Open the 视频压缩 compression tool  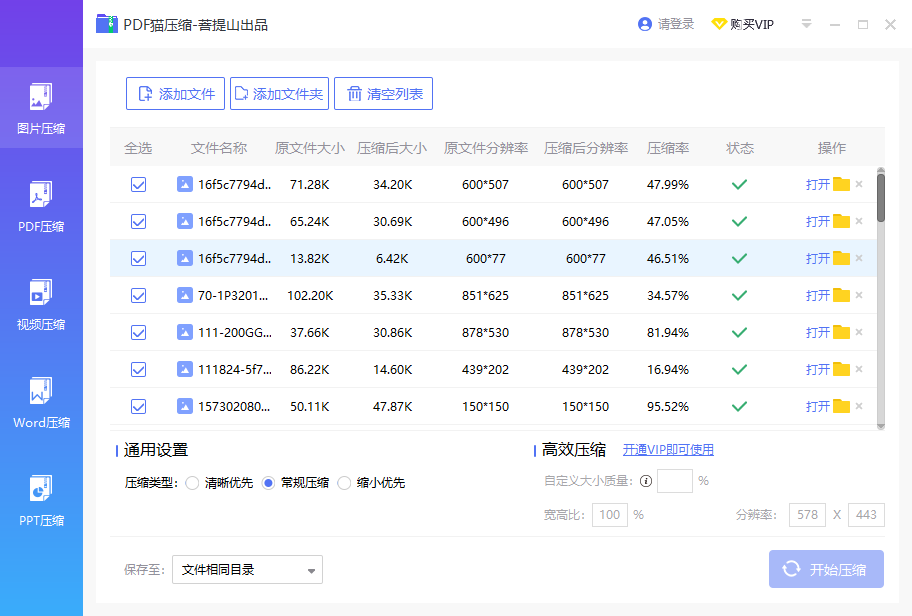point(41,304)
